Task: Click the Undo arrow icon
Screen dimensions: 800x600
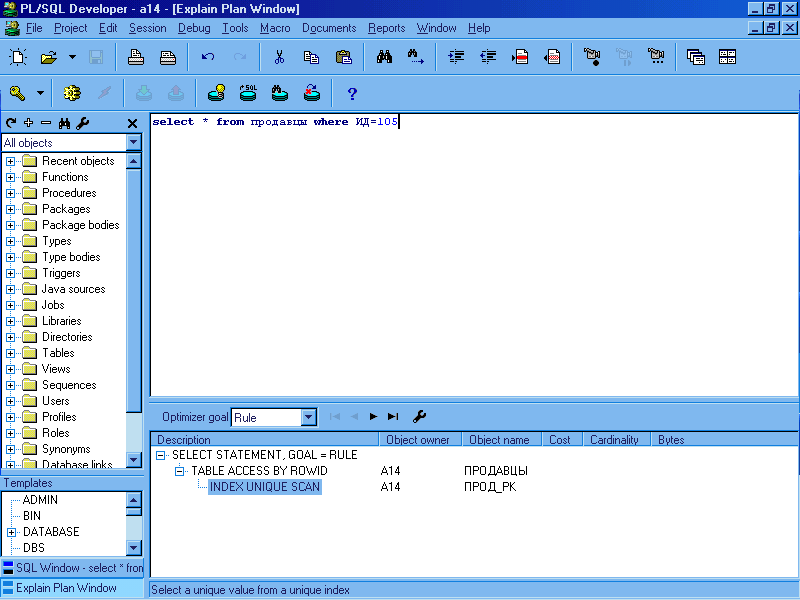Action: [208, 57]
